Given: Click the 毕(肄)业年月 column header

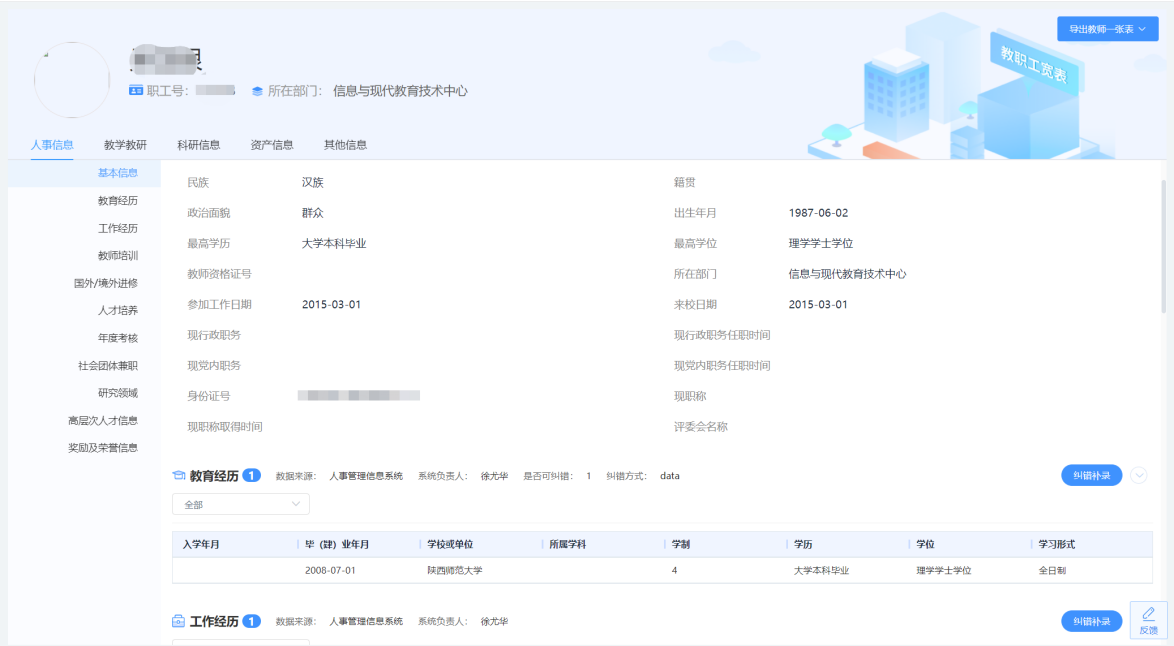Looking at the screenshot, I should pos(338,544).
